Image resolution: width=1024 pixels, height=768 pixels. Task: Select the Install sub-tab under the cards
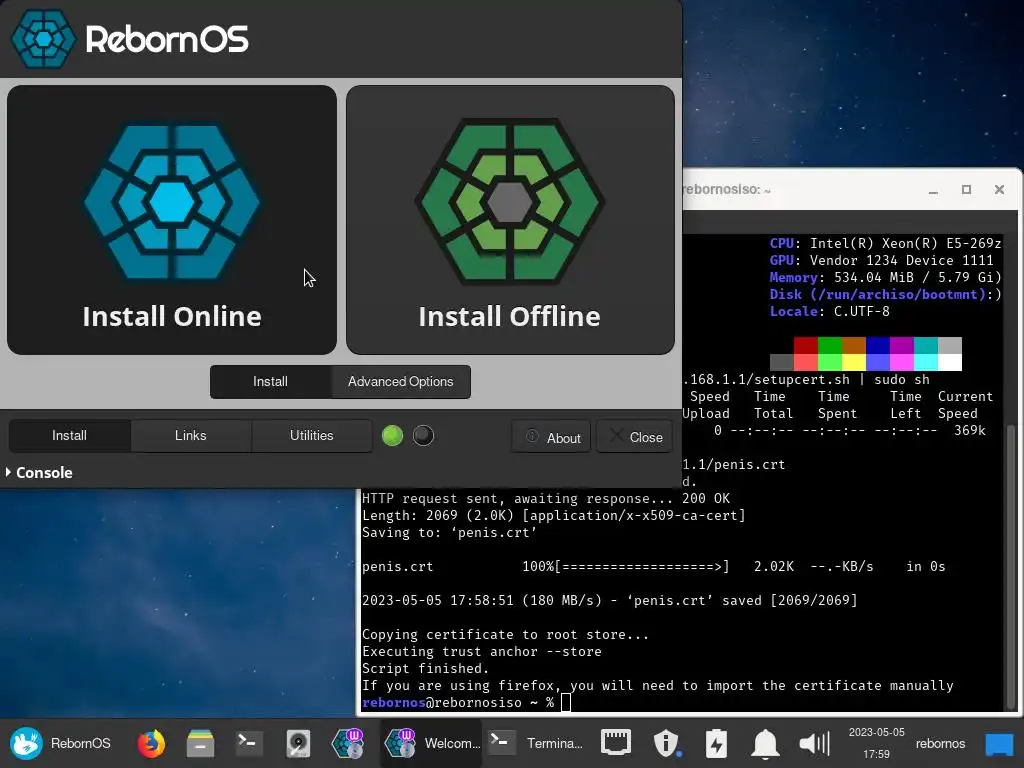coord(270,381)
